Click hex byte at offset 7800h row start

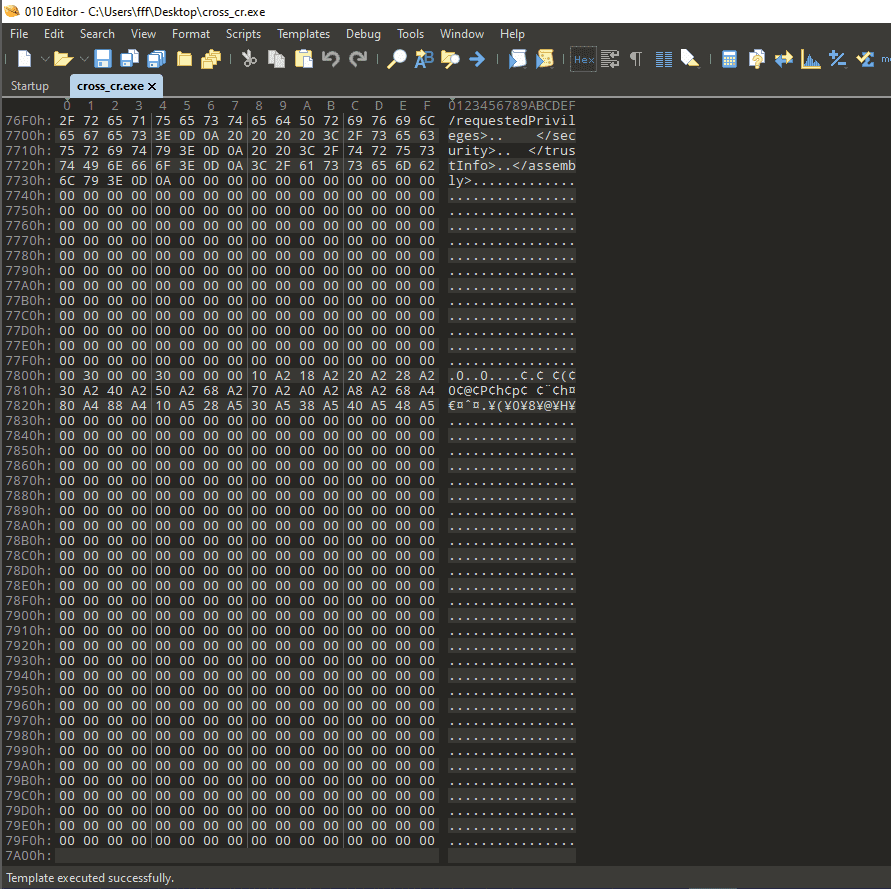66,376
